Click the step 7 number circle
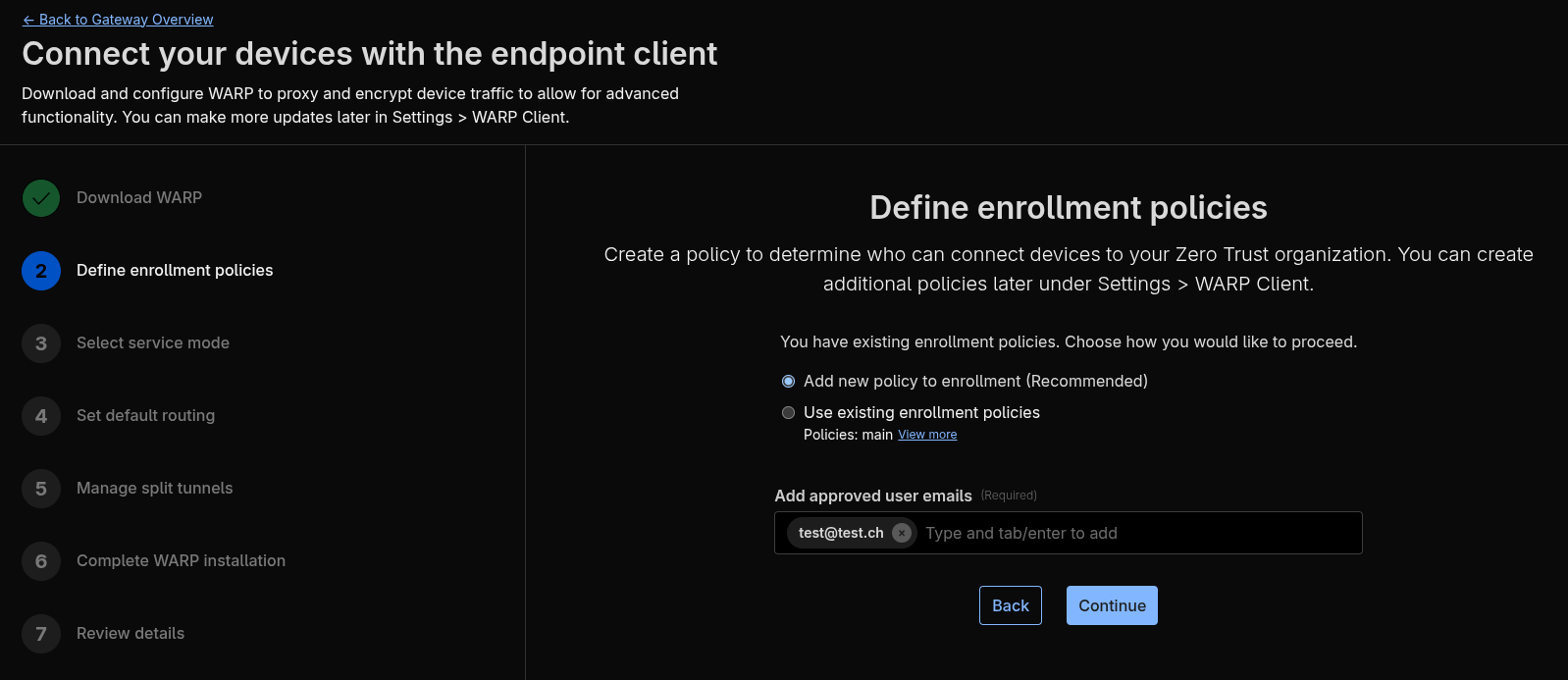The image size is (1568, 680). pos(41,634)
